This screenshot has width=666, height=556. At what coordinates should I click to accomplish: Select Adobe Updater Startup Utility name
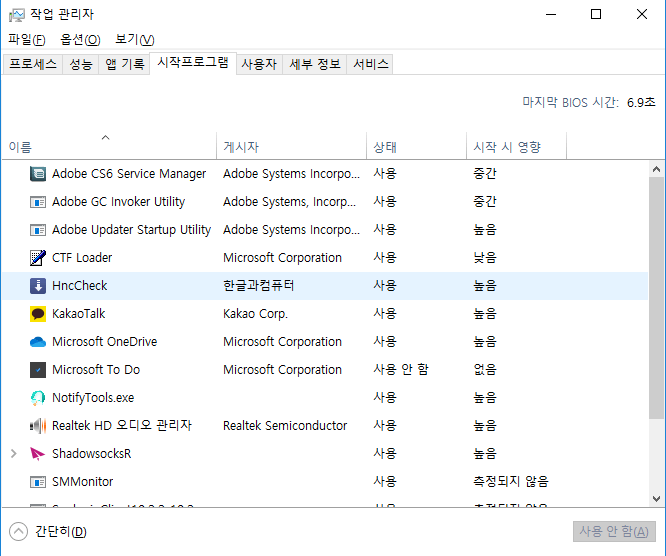131,230
